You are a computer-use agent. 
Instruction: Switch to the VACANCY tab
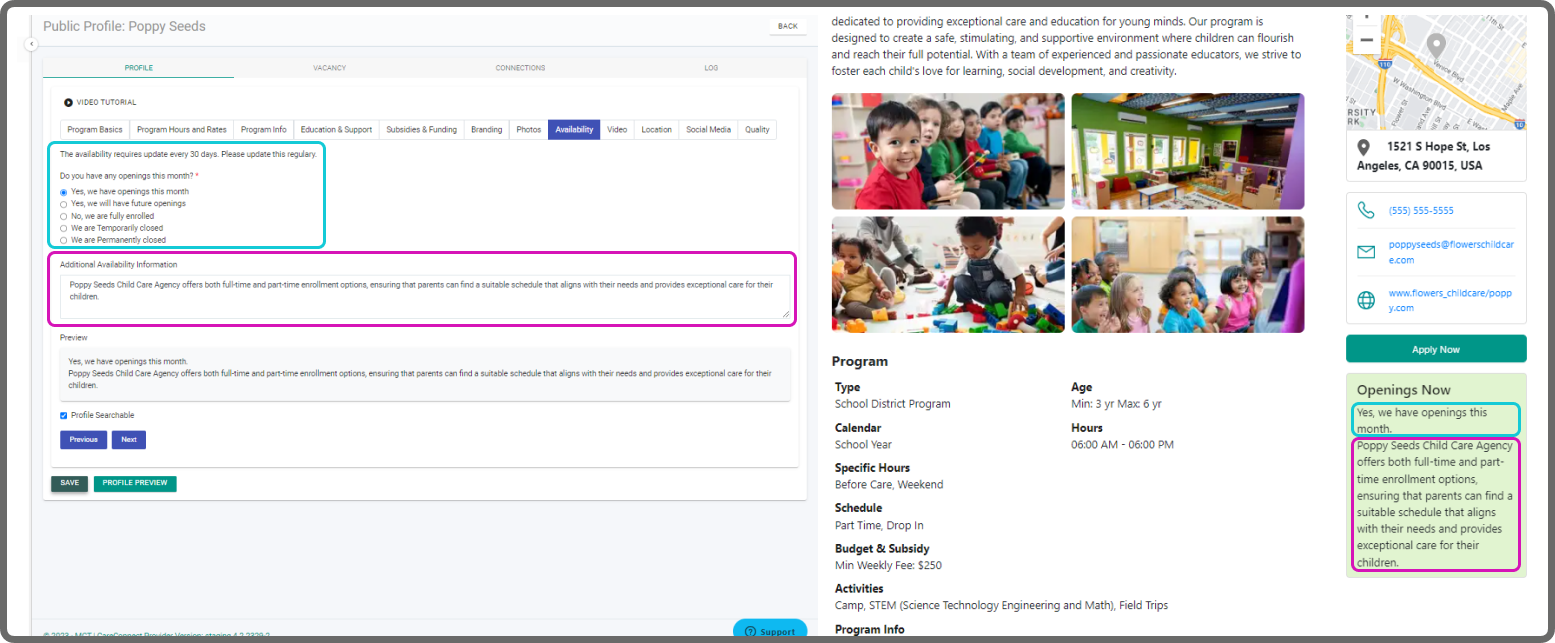[x=329, y=68]
